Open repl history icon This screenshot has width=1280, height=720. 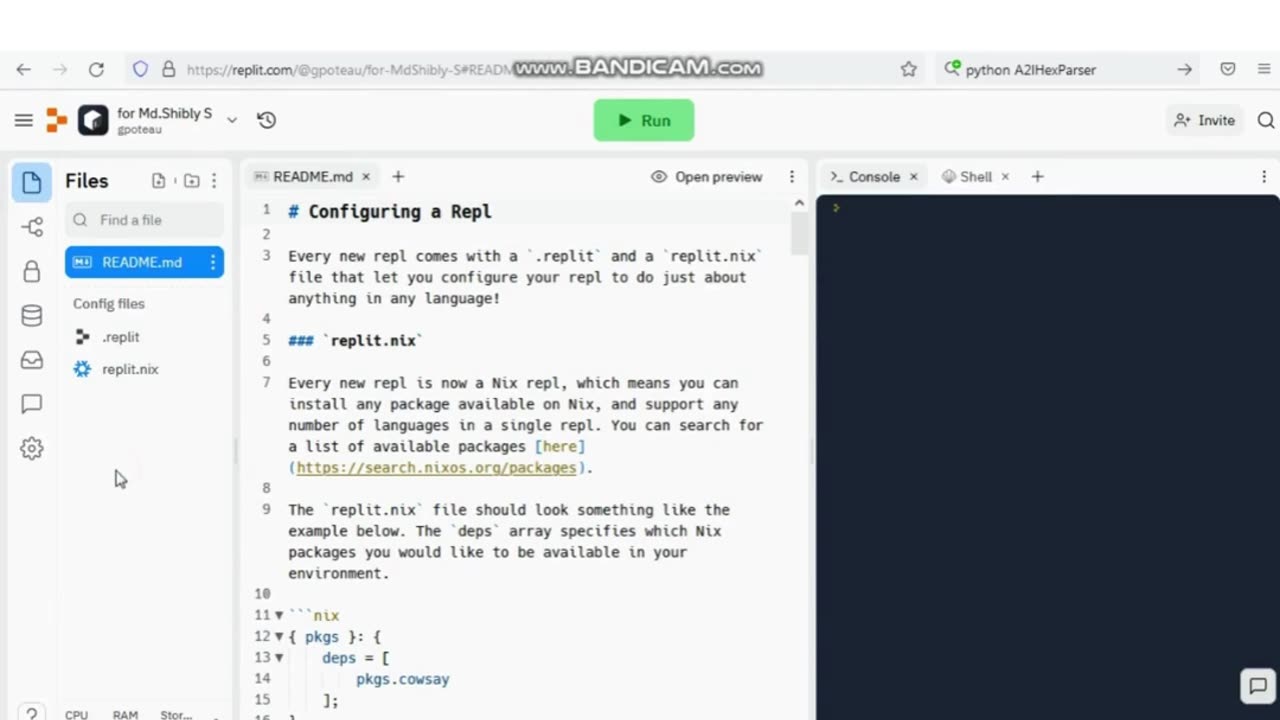[x=266, y=120]
